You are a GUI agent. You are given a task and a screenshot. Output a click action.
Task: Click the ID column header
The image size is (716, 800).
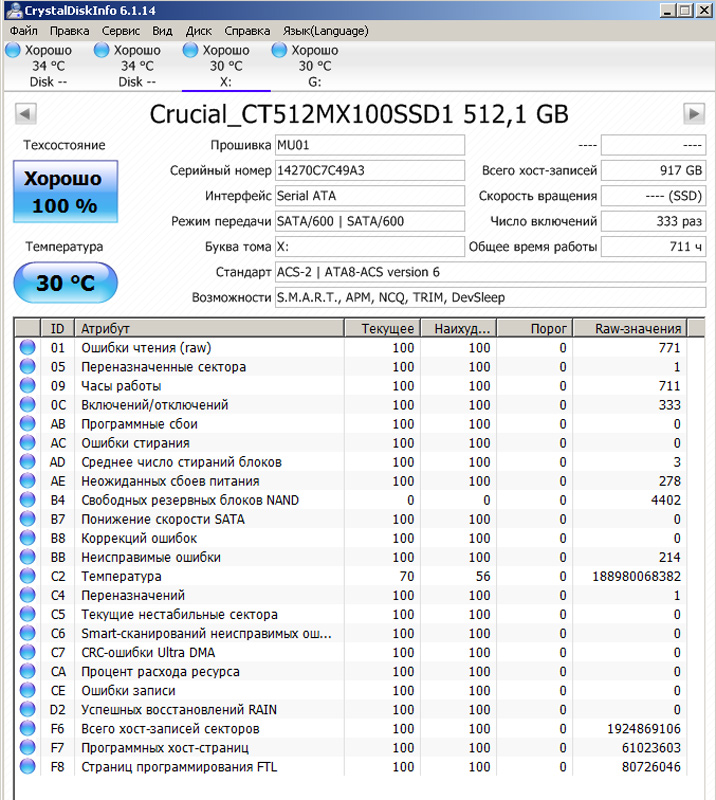[x=57, y=328]
